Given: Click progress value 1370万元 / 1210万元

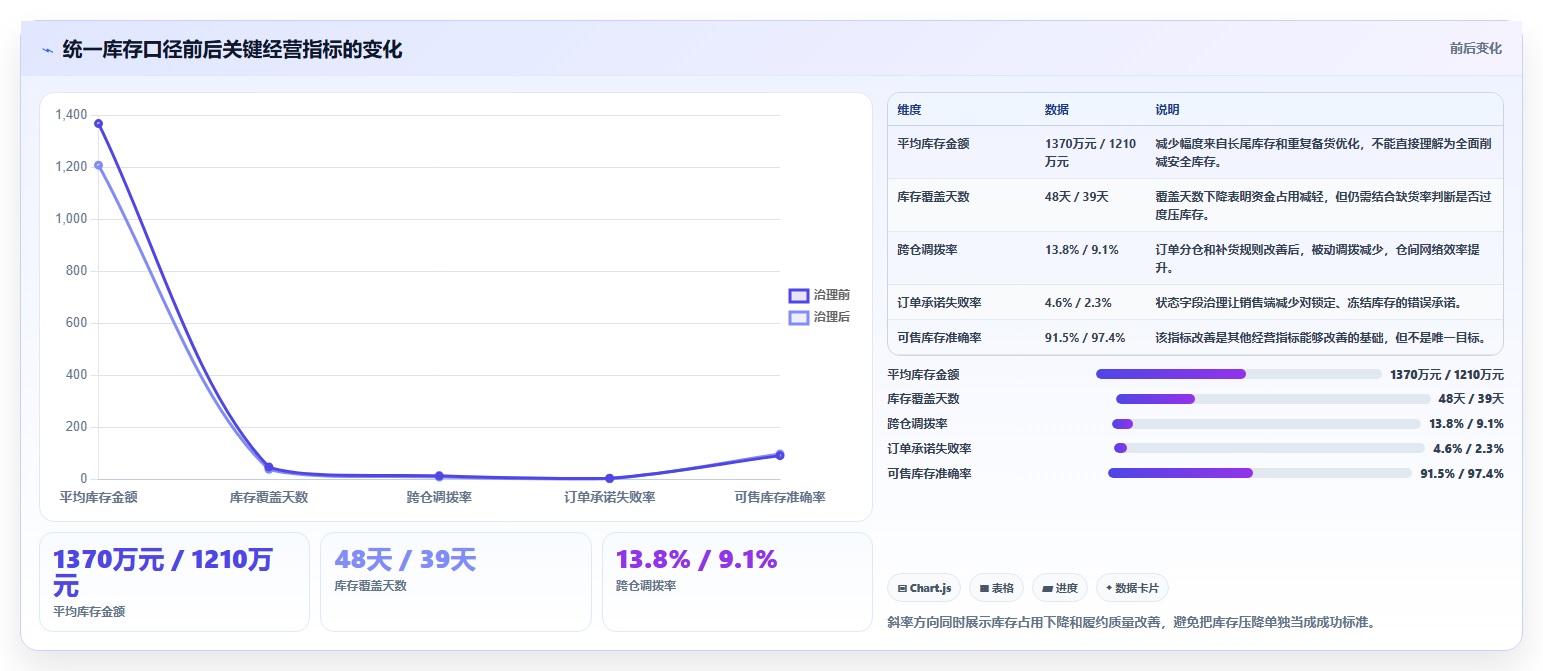Looking at the screenshot, I should pyautogui.click(x=1447, y=374).
